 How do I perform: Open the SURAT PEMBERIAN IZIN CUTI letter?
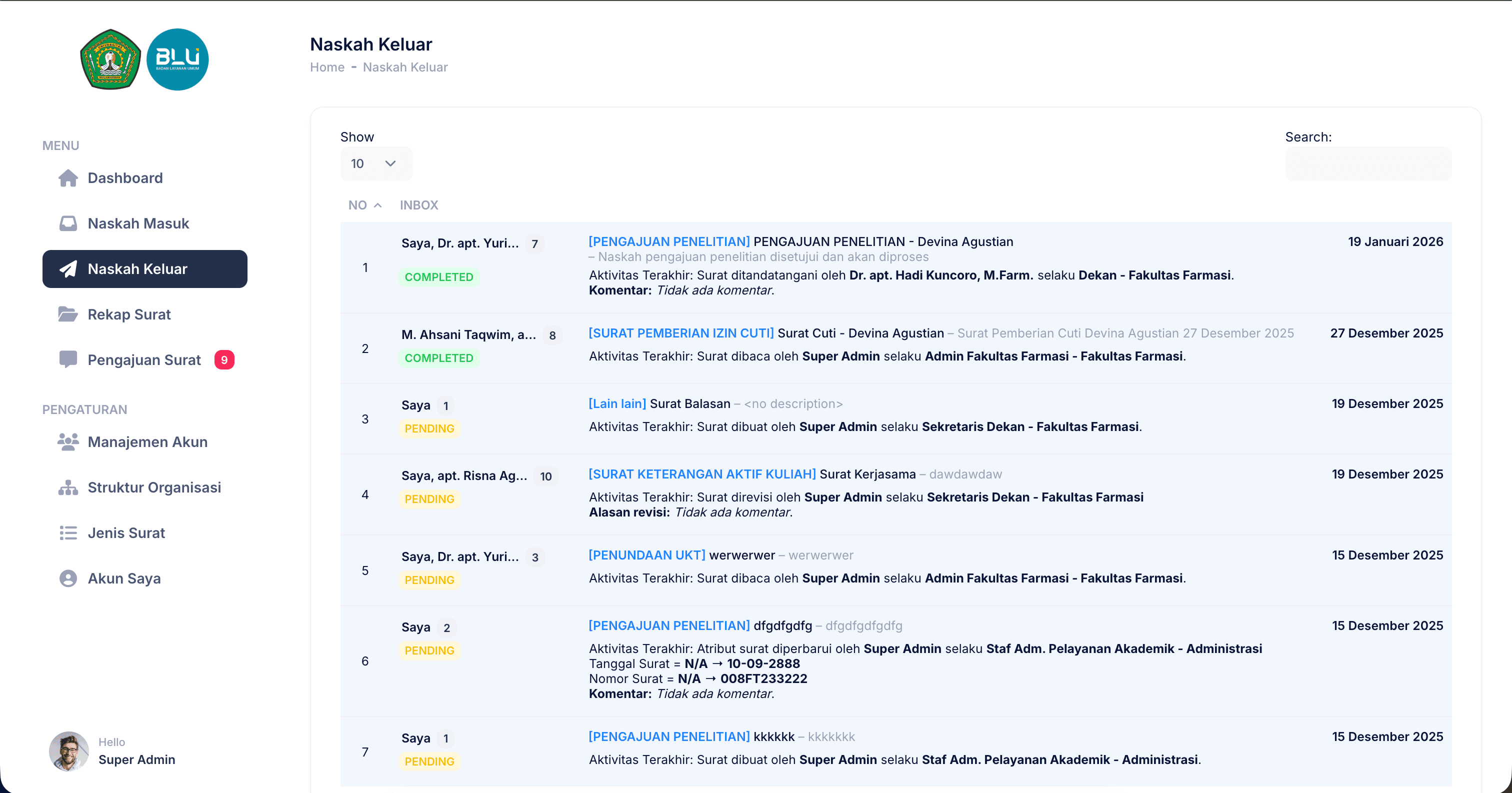766,333
